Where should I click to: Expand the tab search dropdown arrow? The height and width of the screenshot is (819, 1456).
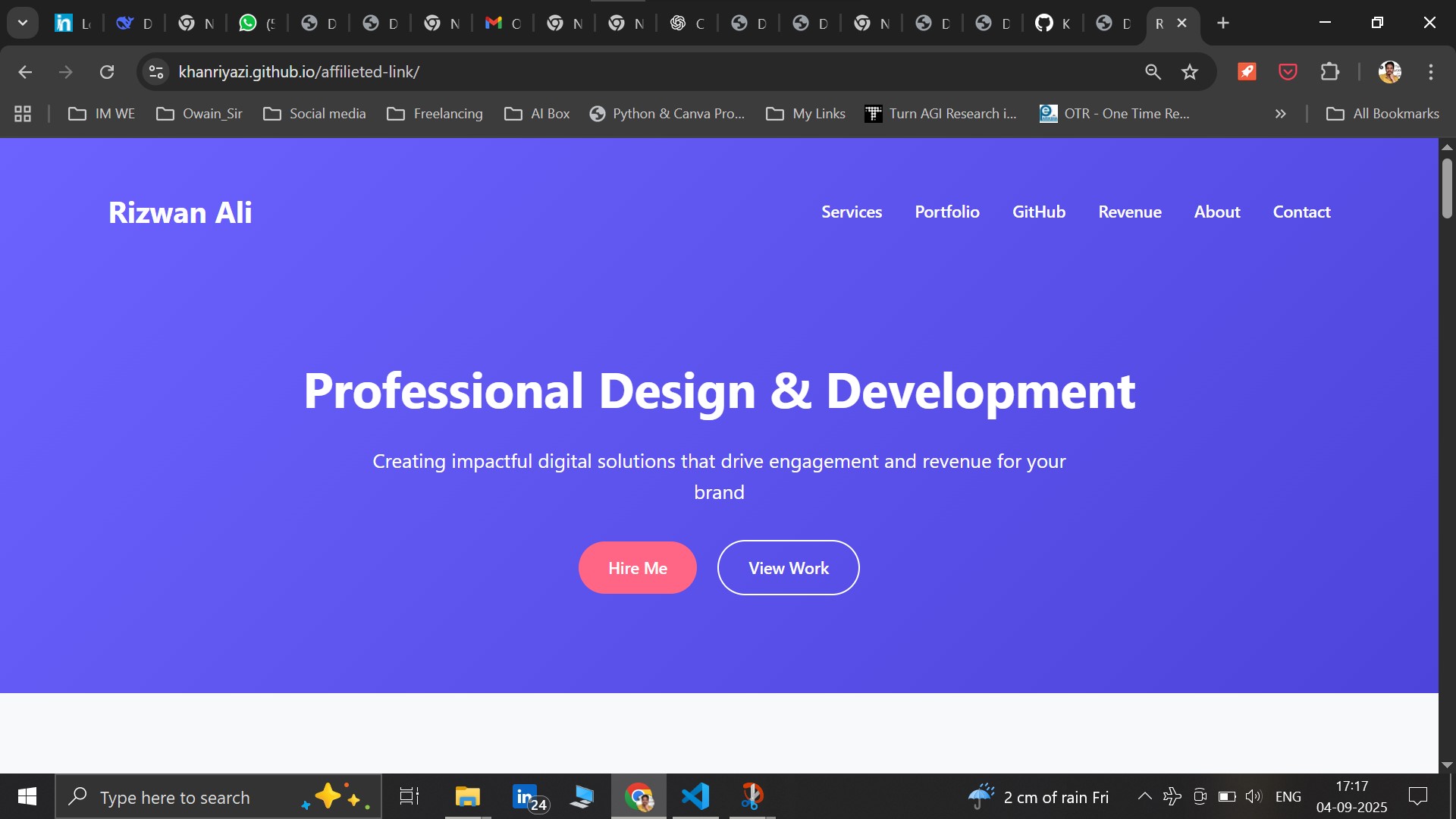[x=23, y=23]
